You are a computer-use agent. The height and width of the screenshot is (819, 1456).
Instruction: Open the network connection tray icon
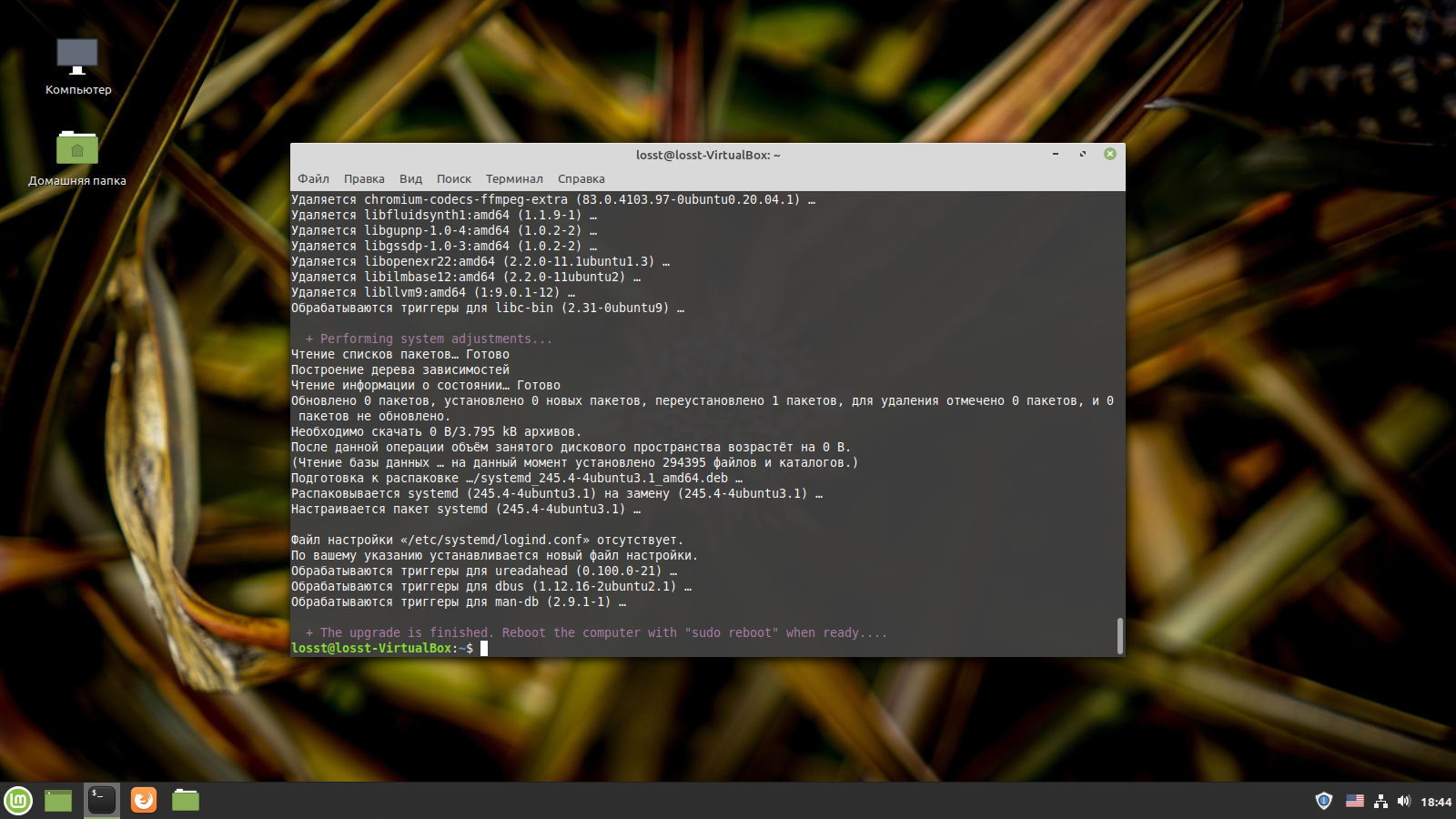pos(1380,801)
